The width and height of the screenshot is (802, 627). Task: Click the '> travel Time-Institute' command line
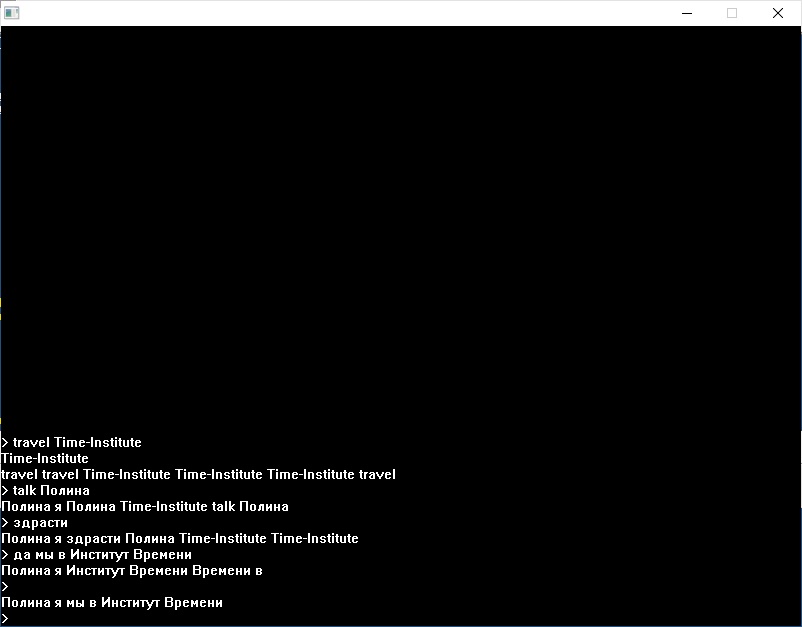pos(72,442)
